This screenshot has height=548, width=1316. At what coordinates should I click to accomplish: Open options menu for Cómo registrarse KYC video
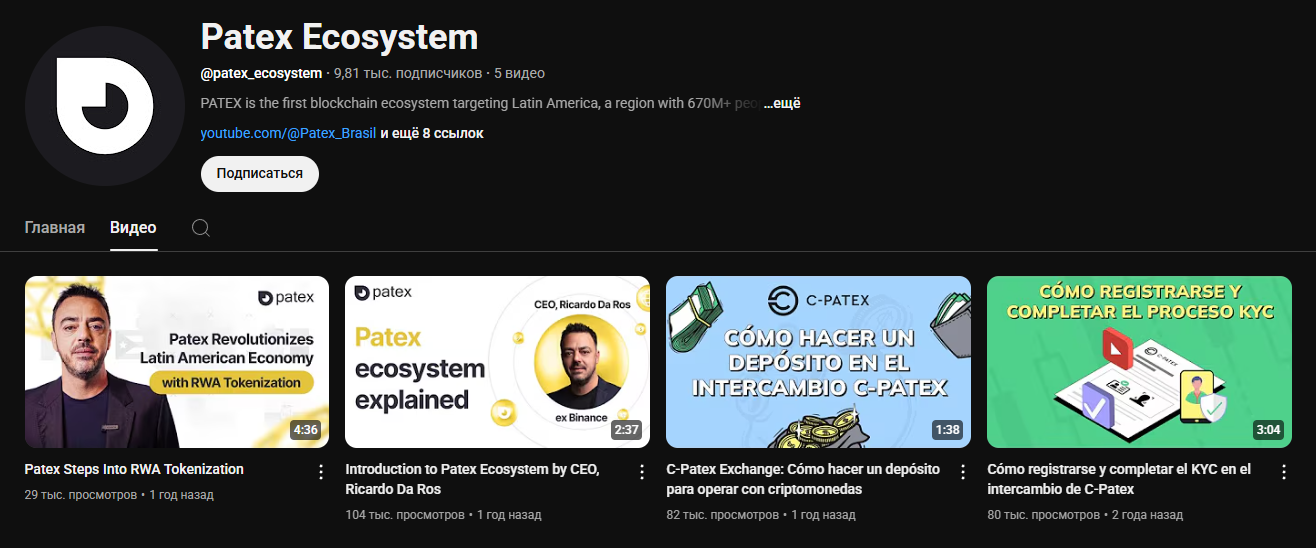tap(1284, 471)
